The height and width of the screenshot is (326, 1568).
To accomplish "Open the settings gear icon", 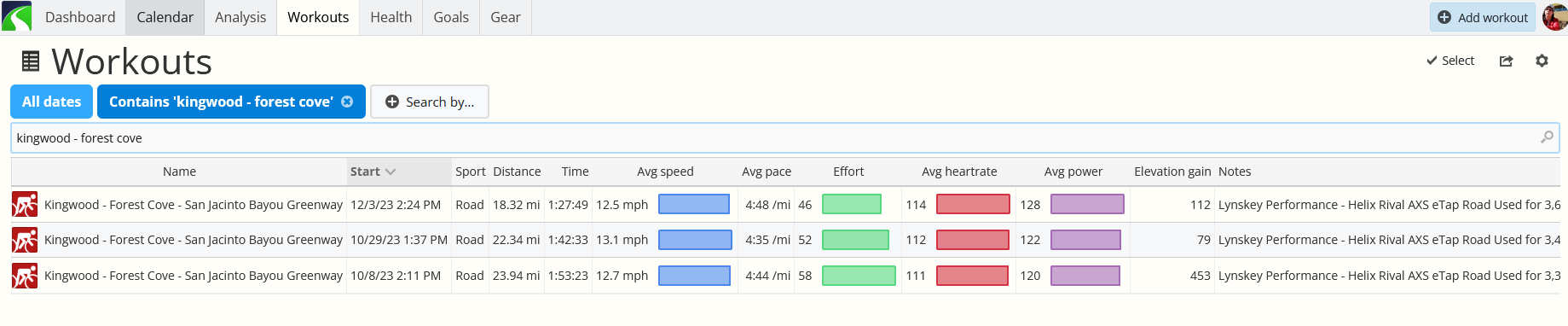I will coord(1542,61).
